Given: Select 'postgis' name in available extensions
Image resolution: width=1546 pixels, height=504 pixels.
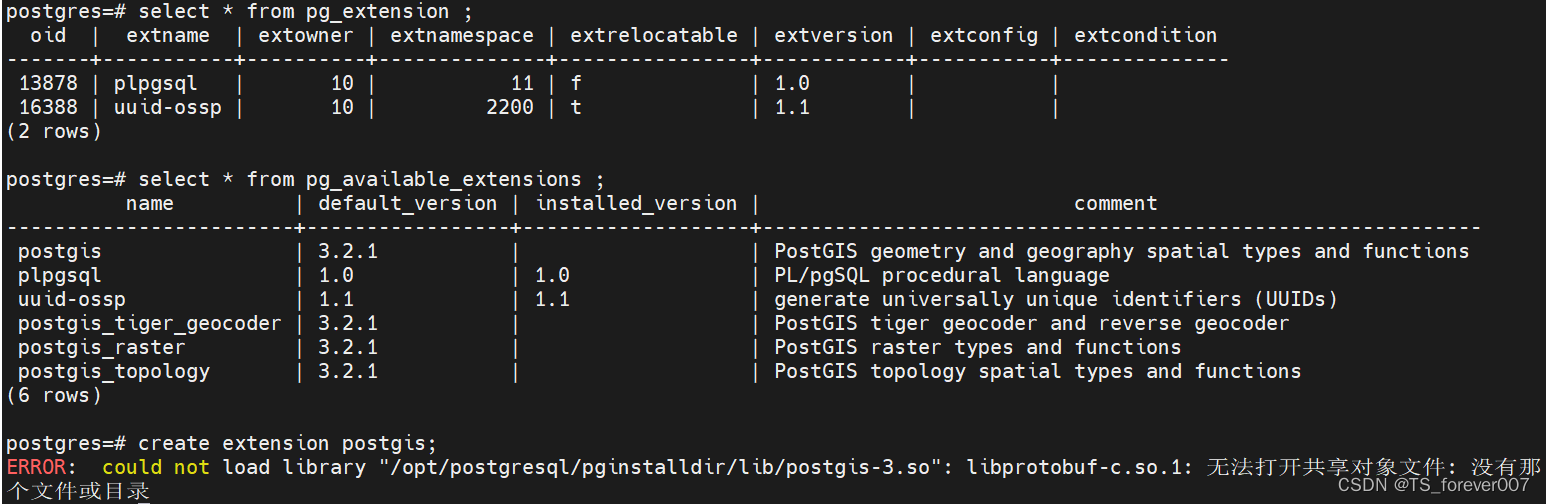Looking at the screenshot, I should pyautogui.click(x=60, y=252).
